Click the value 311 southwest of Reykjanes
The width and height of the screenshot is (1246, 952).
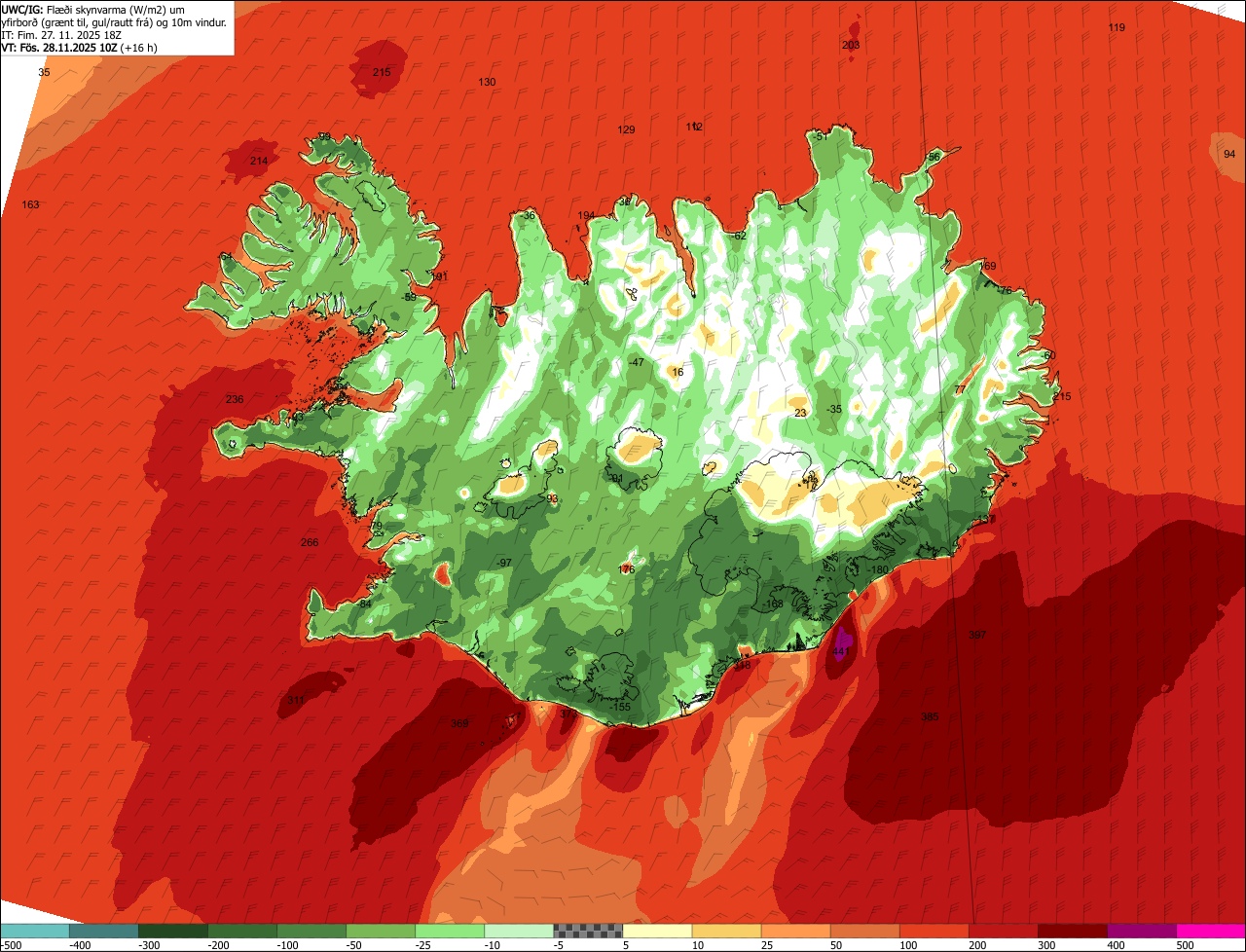(x=296, y=700)
